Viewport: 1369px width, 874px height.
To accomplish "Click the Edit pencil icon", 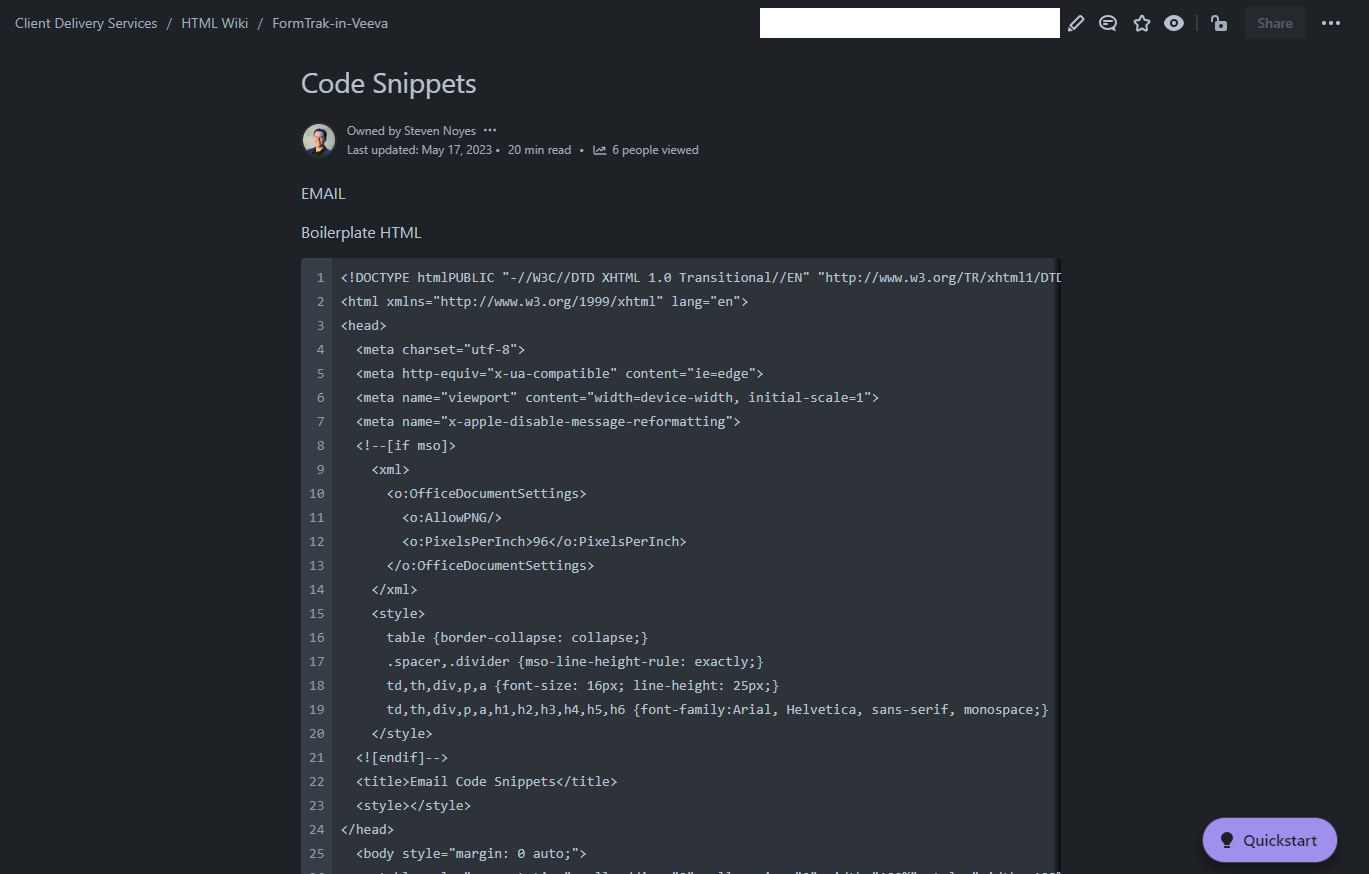I will pos(1076,23).
